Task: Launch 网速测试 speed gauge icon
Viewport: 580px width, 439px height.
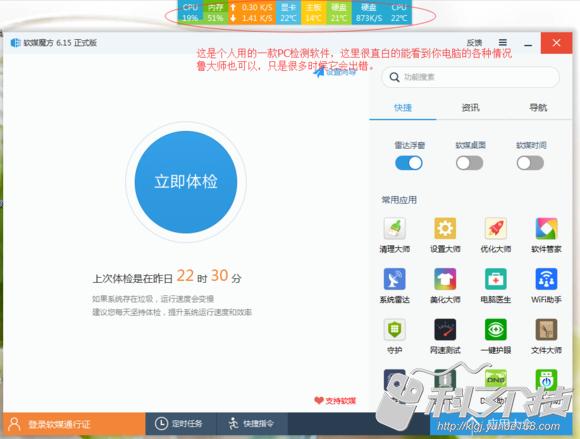Action: (445, 329)
